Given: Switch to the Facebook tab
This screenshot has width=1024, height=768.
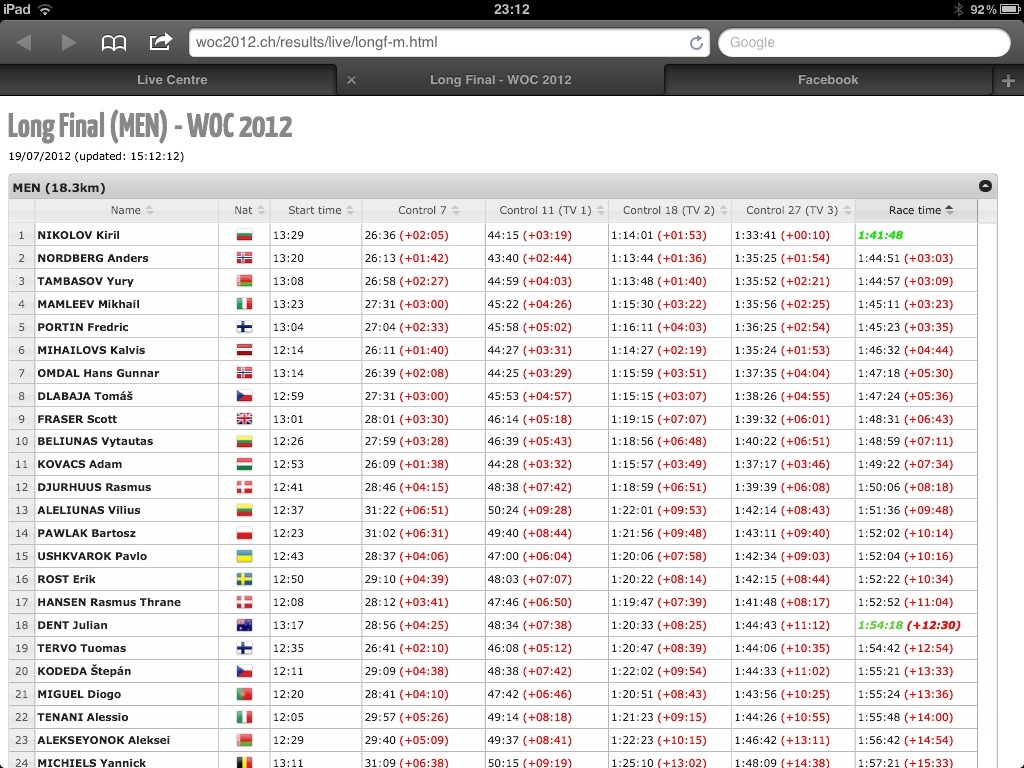Looking at the screenshot, I should tap(827, 80).
